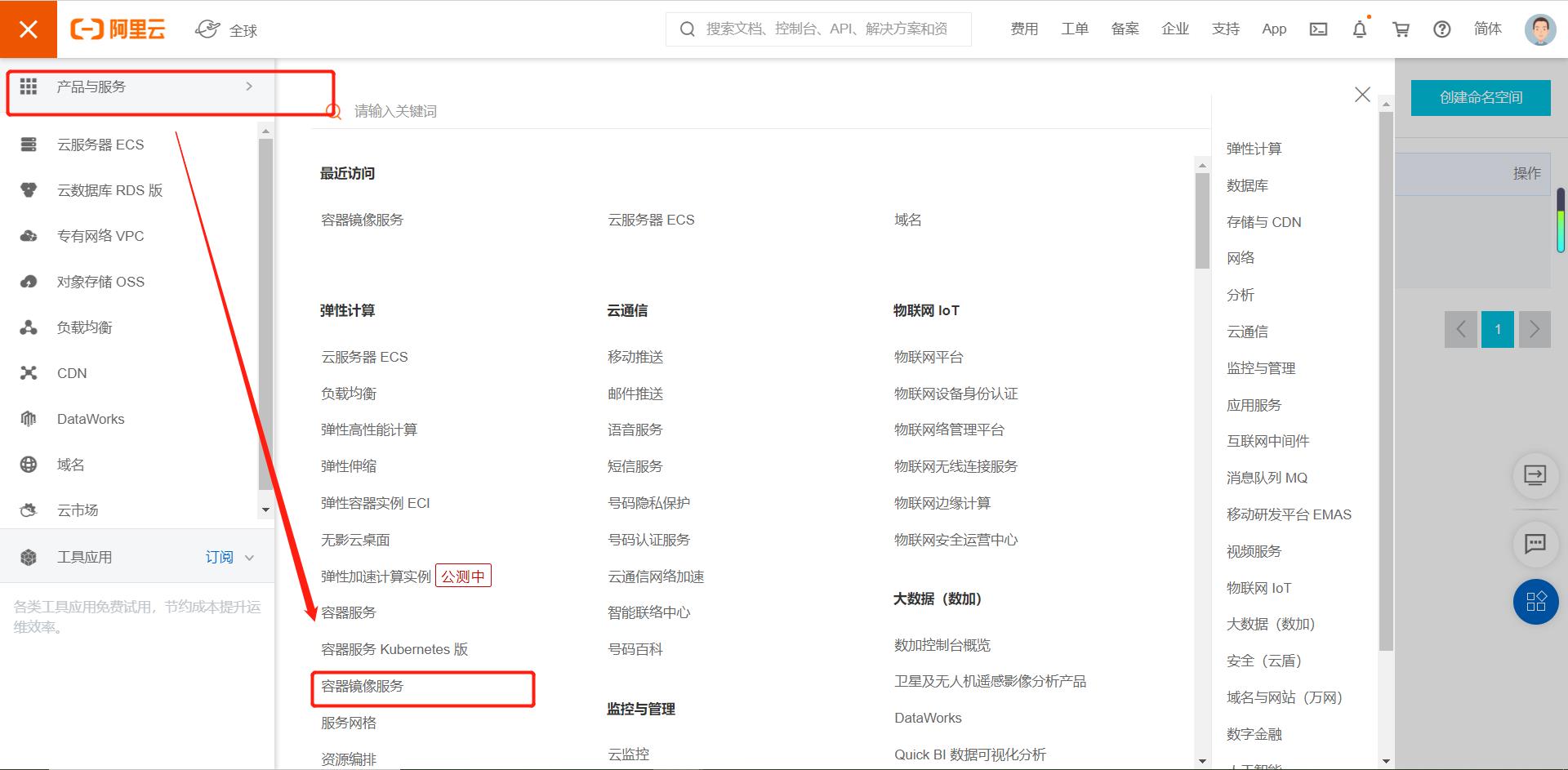This screenshot has height=770, width=1568.
Task: Open 备案 in top navigation
Action: 1125,29
